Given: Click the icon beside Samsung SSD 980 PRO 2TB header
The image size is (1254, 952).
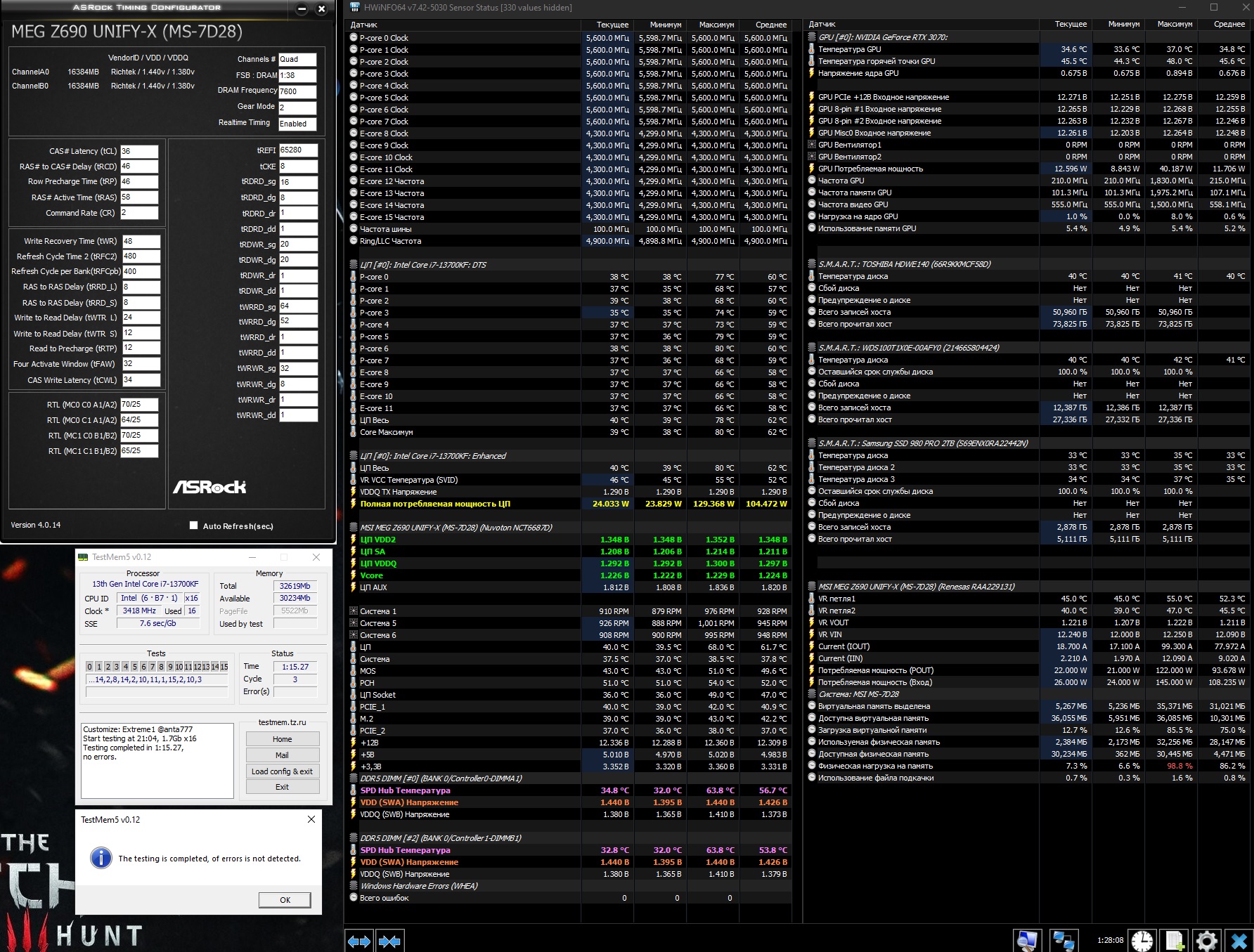Looking at the screenshot, I should click(x=812, y=443).
